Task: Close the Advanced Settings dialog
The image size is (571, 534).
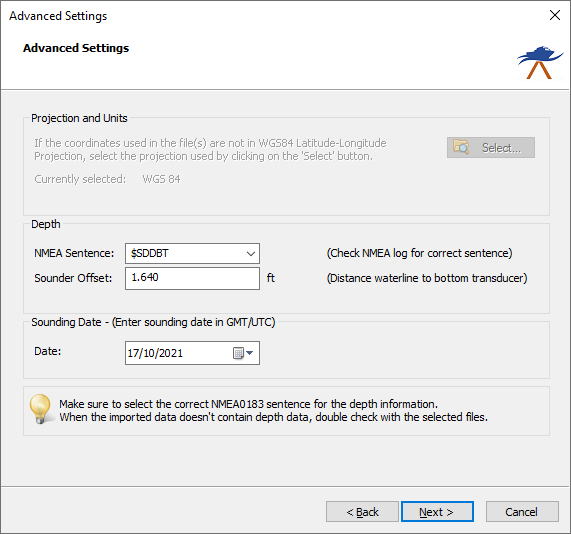Action: point(555,15)
